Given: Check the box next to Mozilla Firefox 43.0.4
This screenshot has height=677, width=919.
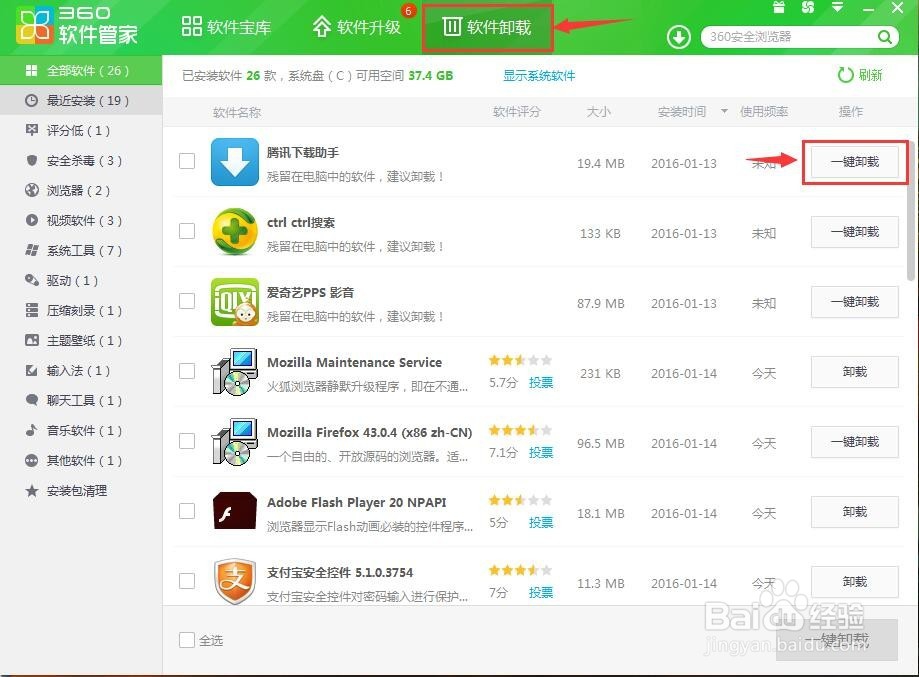Looking at the screenshot, I should point(186,441).
